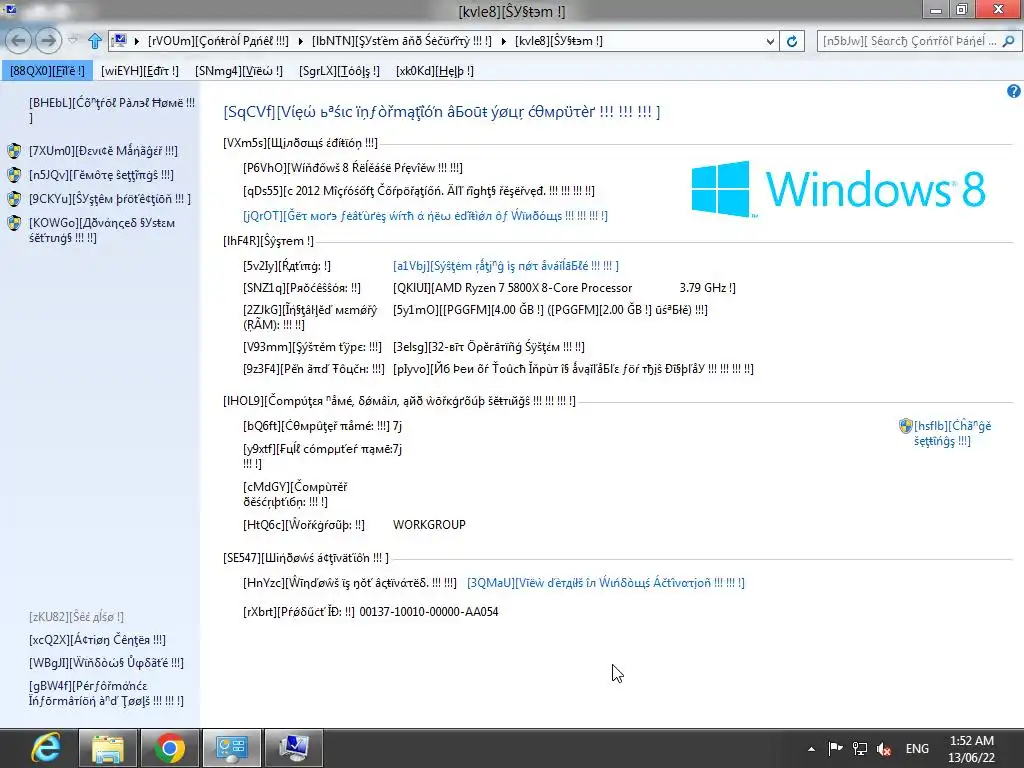Image resolution: width=1024 pixels, height=768 pixels.
Task: Open Performance Information and Tools link
Action: click(x=106, y=693)
